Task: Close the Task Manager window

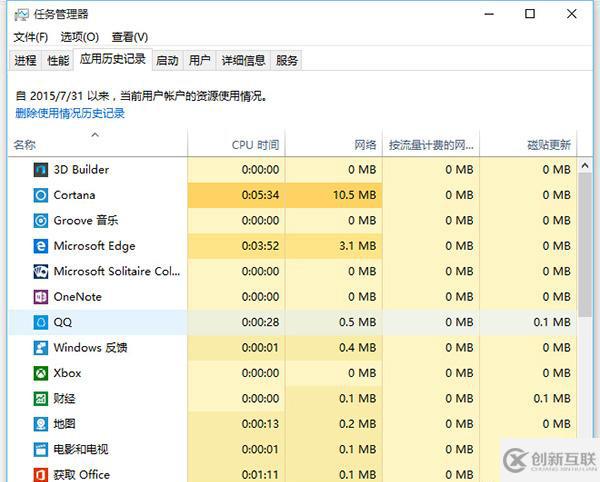Action: pos(572,14)
